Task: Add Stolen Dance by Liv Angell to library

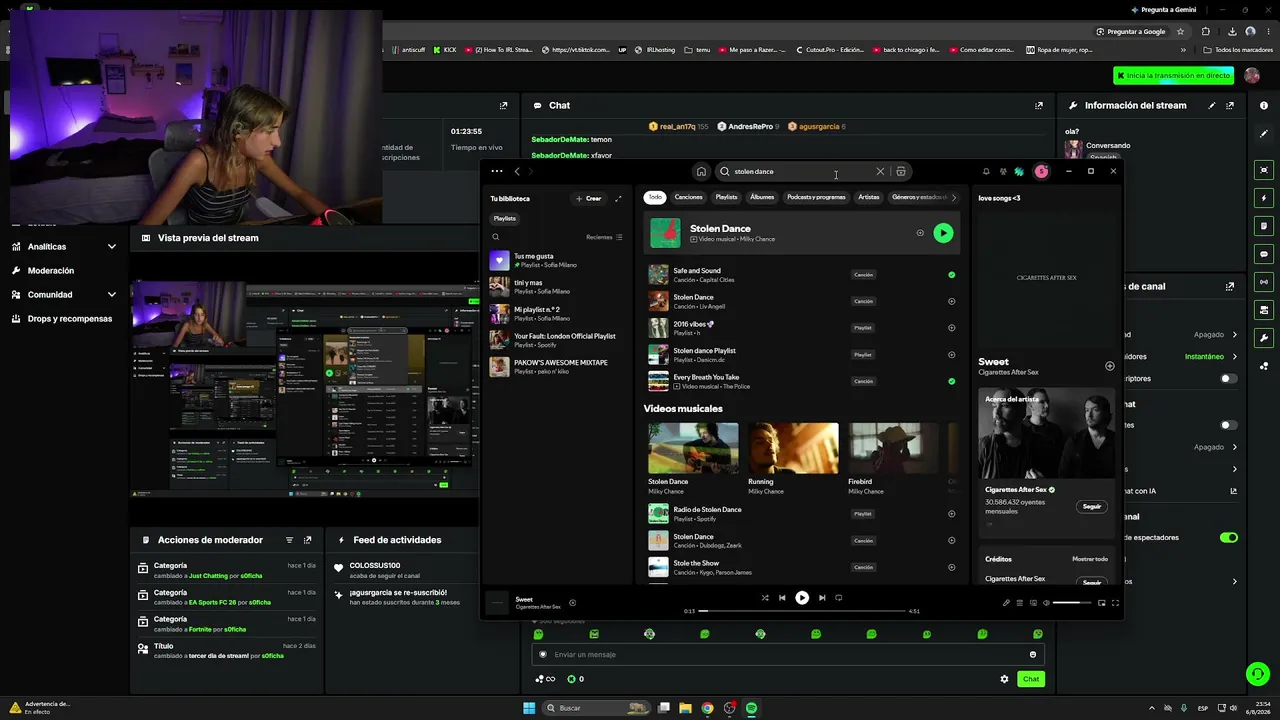Action: pos(951,301)
